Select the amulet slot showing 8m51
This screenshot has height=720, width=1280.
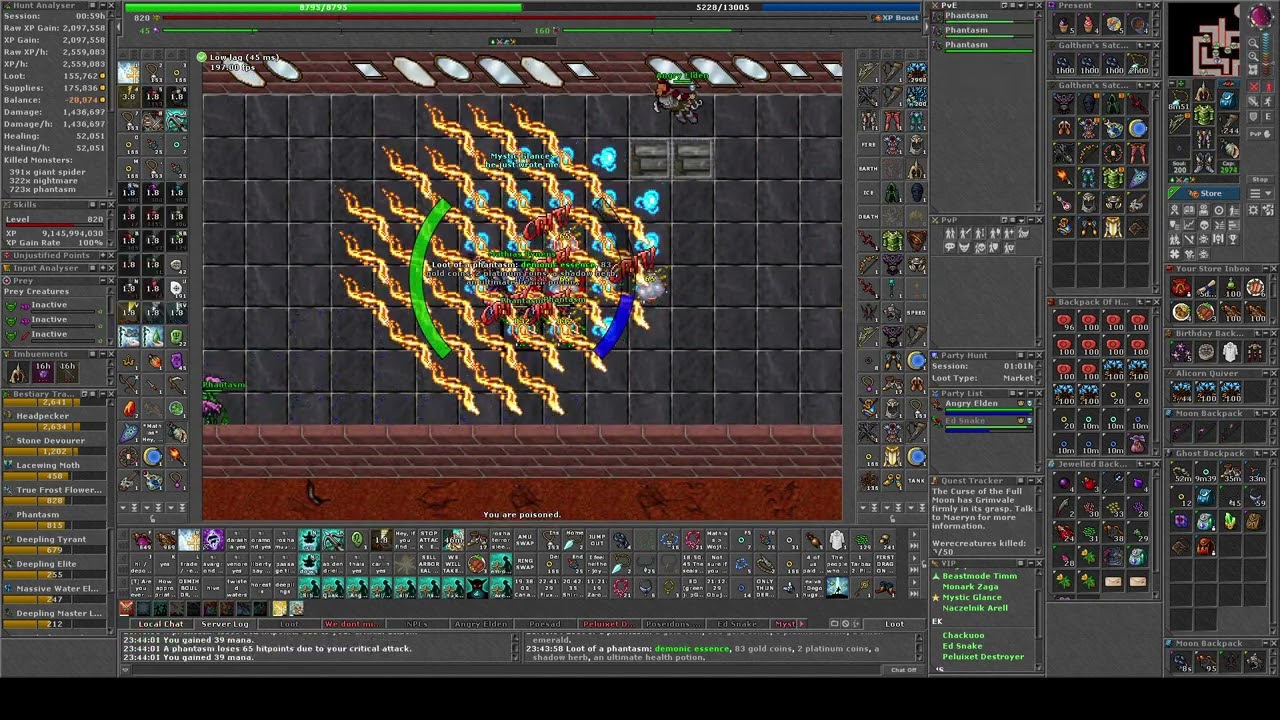coord(1179,100)
